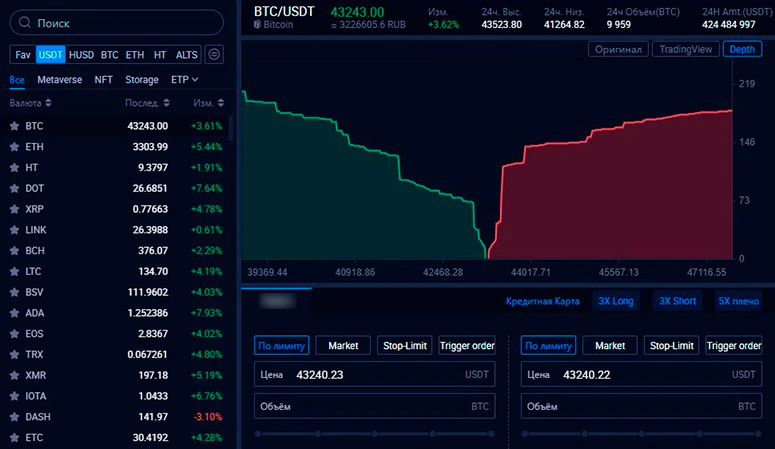
Task: Toggle favorite star for XRP row
Action: click(14, 209)
